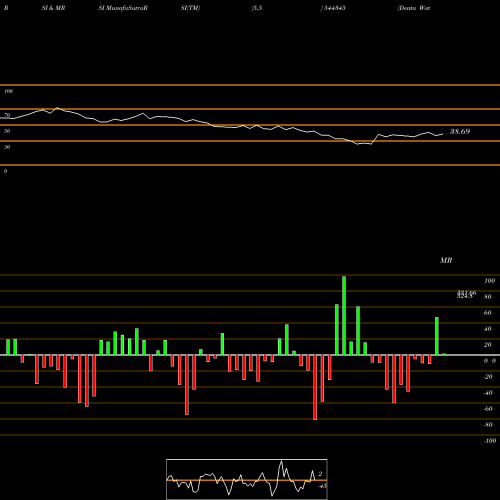
Task: Click the '(Denta Wat' company name text
Action: pyautogui.click(x=414, y=8)
